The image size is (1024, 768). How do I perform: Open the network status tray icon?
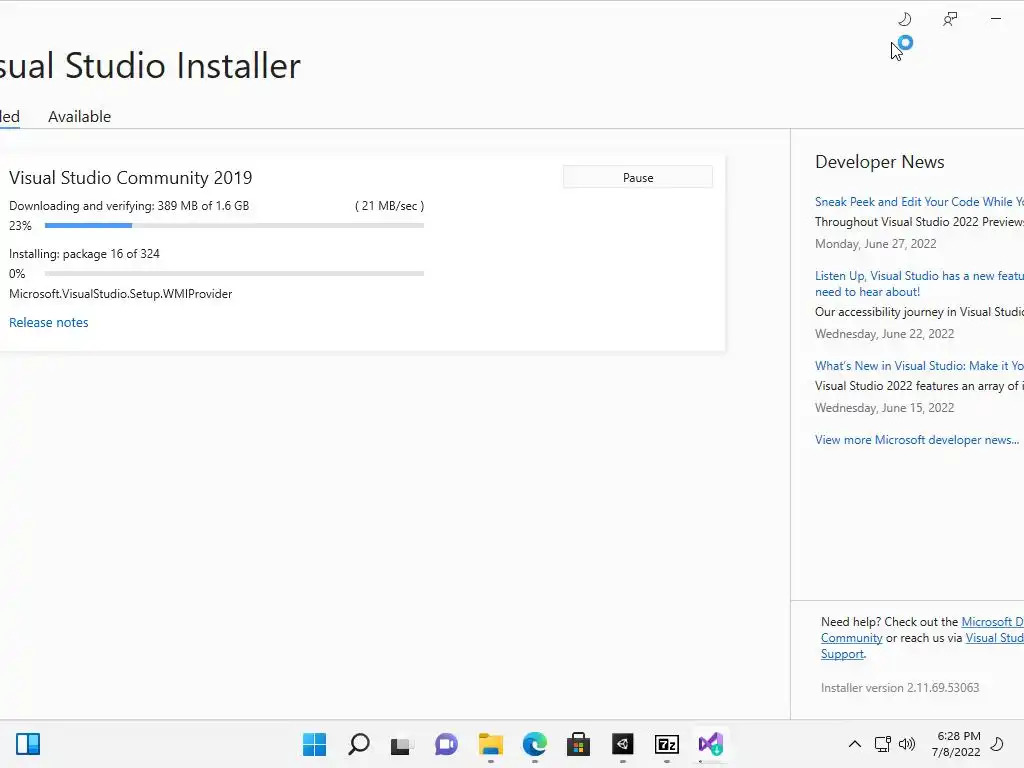(x=882, y=744)
